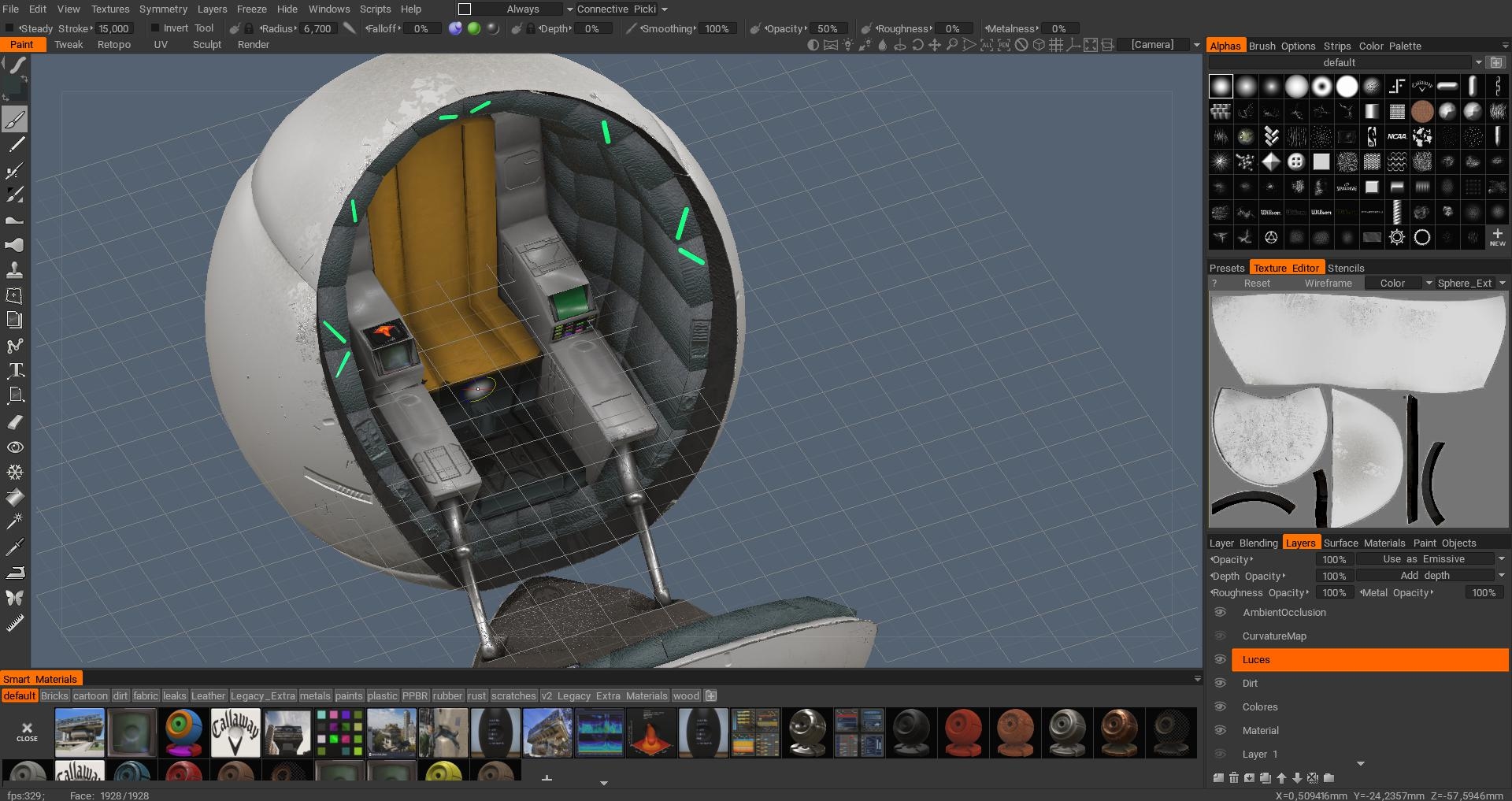Open the Camera dropdown

[x=1196, y=45]
